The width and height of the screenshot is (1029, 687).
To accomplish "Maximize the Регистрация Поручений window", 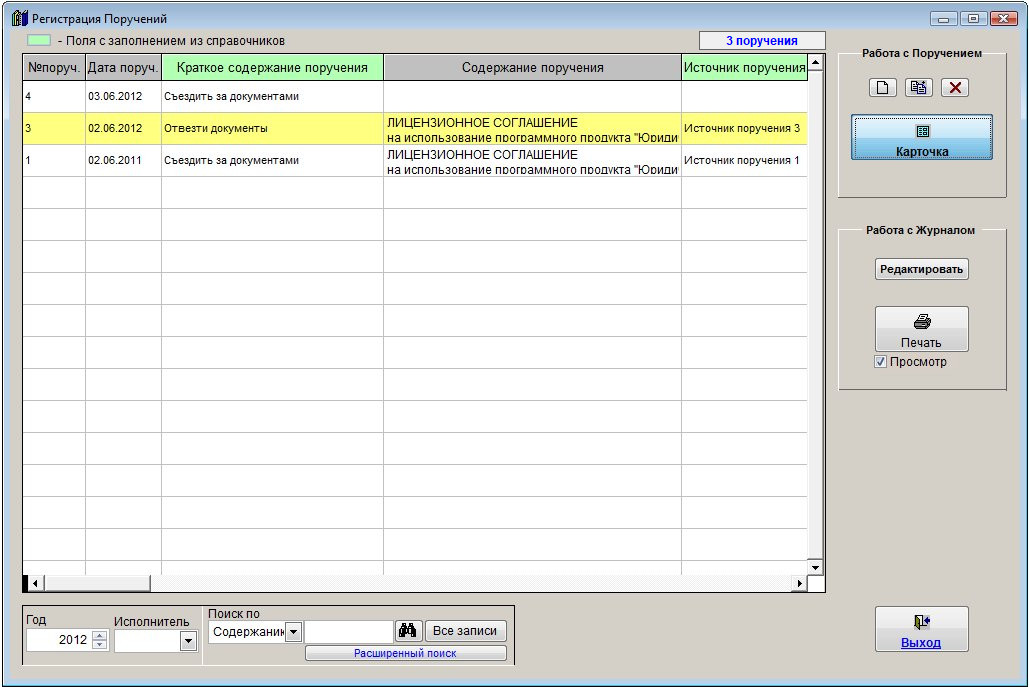I will 973,18.
